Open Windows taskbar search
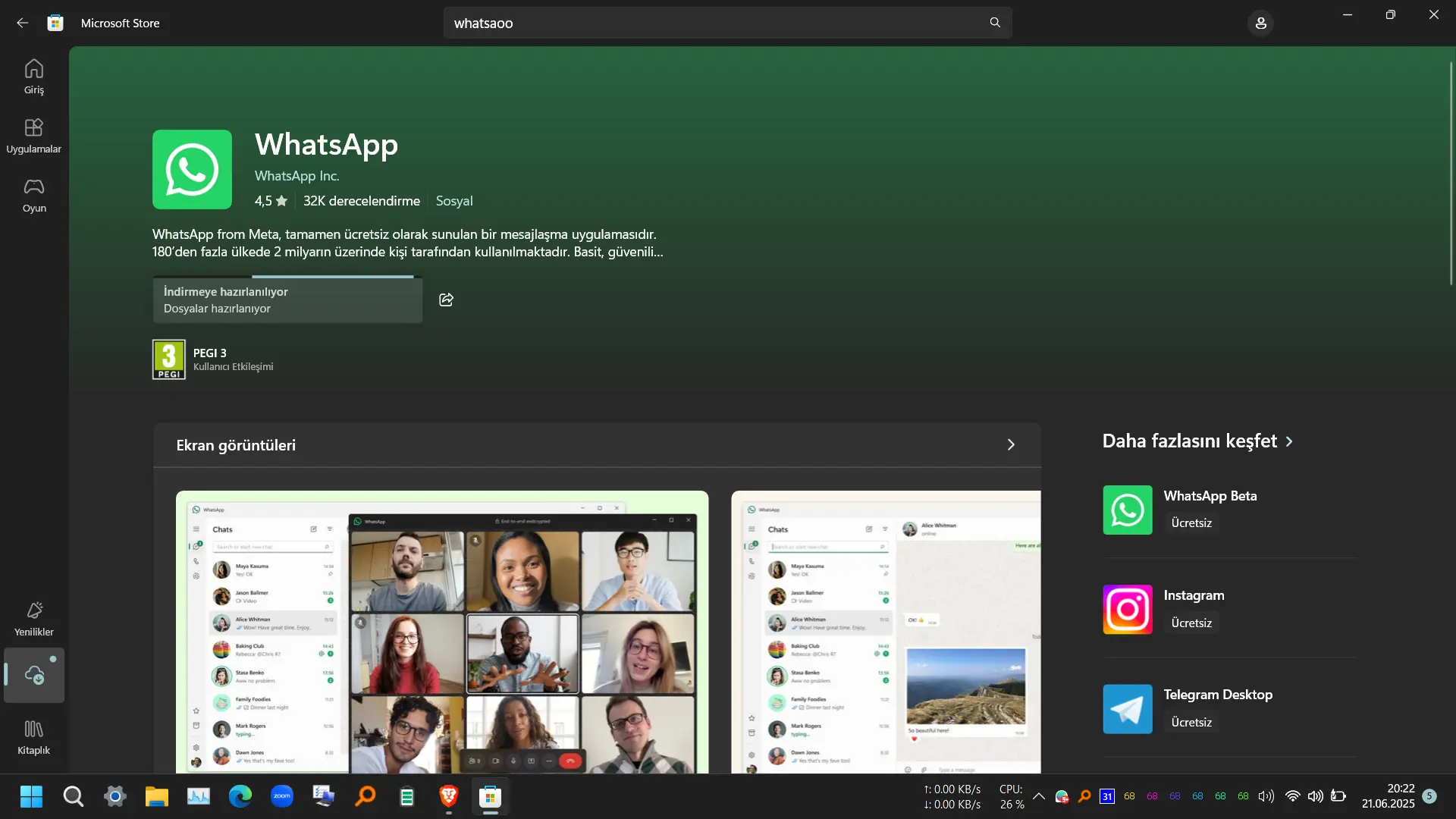Screen dimensions: 1456x819 point(73,796)
